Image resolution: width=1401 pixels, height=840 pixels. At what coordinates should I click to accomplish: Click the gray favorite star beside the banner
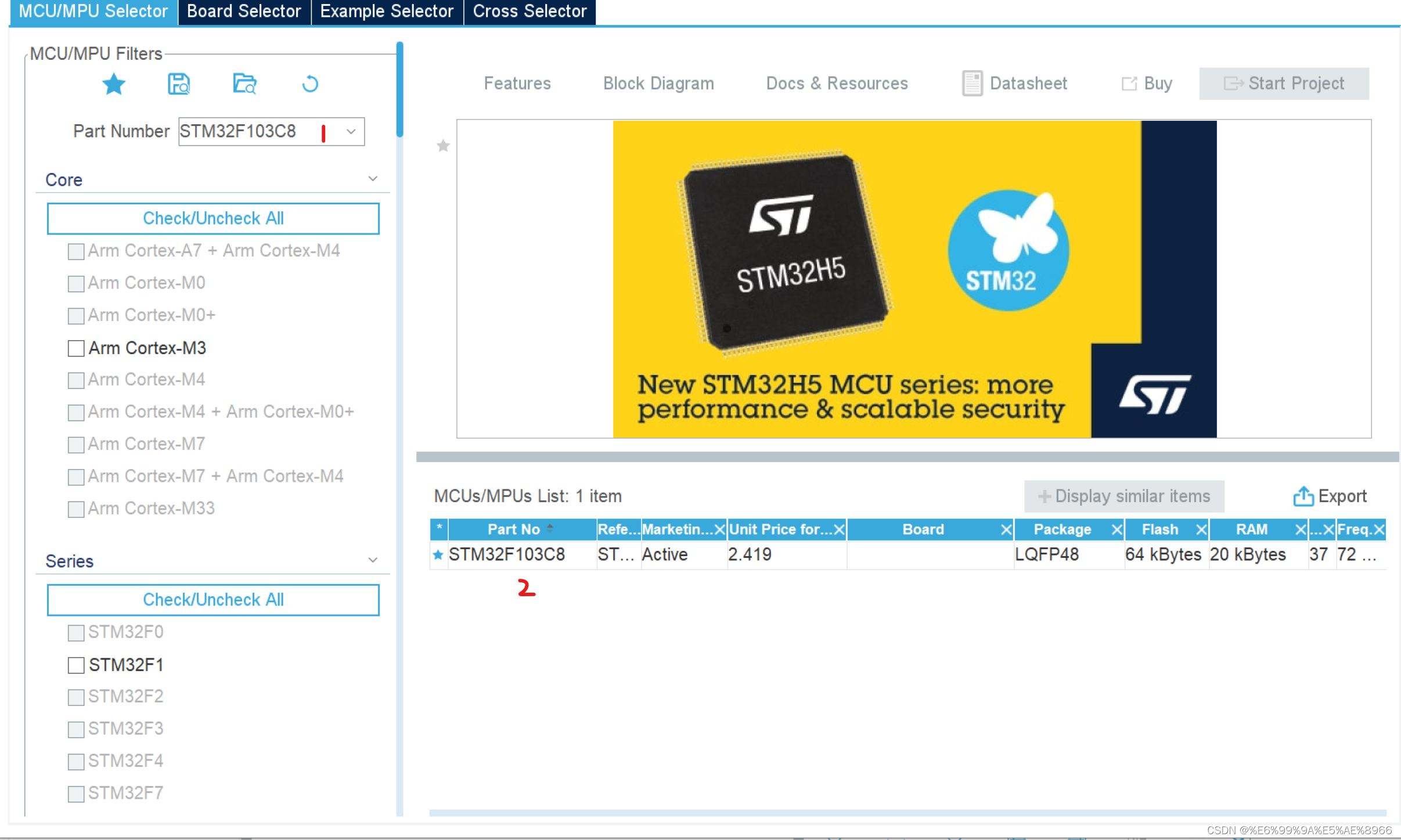pos(443,145)
